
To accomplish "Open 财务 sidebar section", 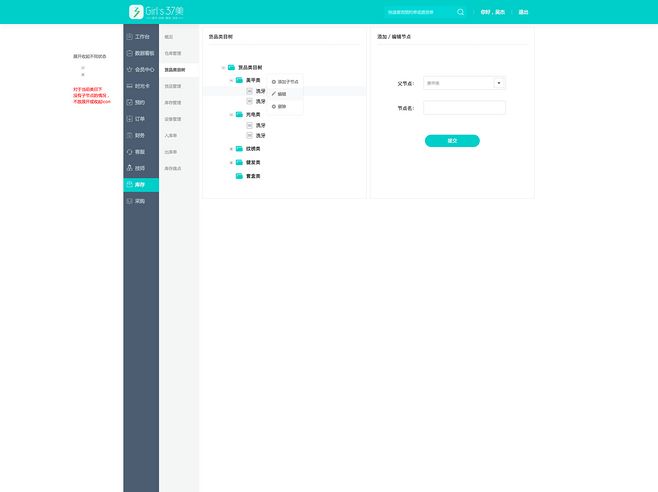I will pyautogui.click(x=141, y=135).
